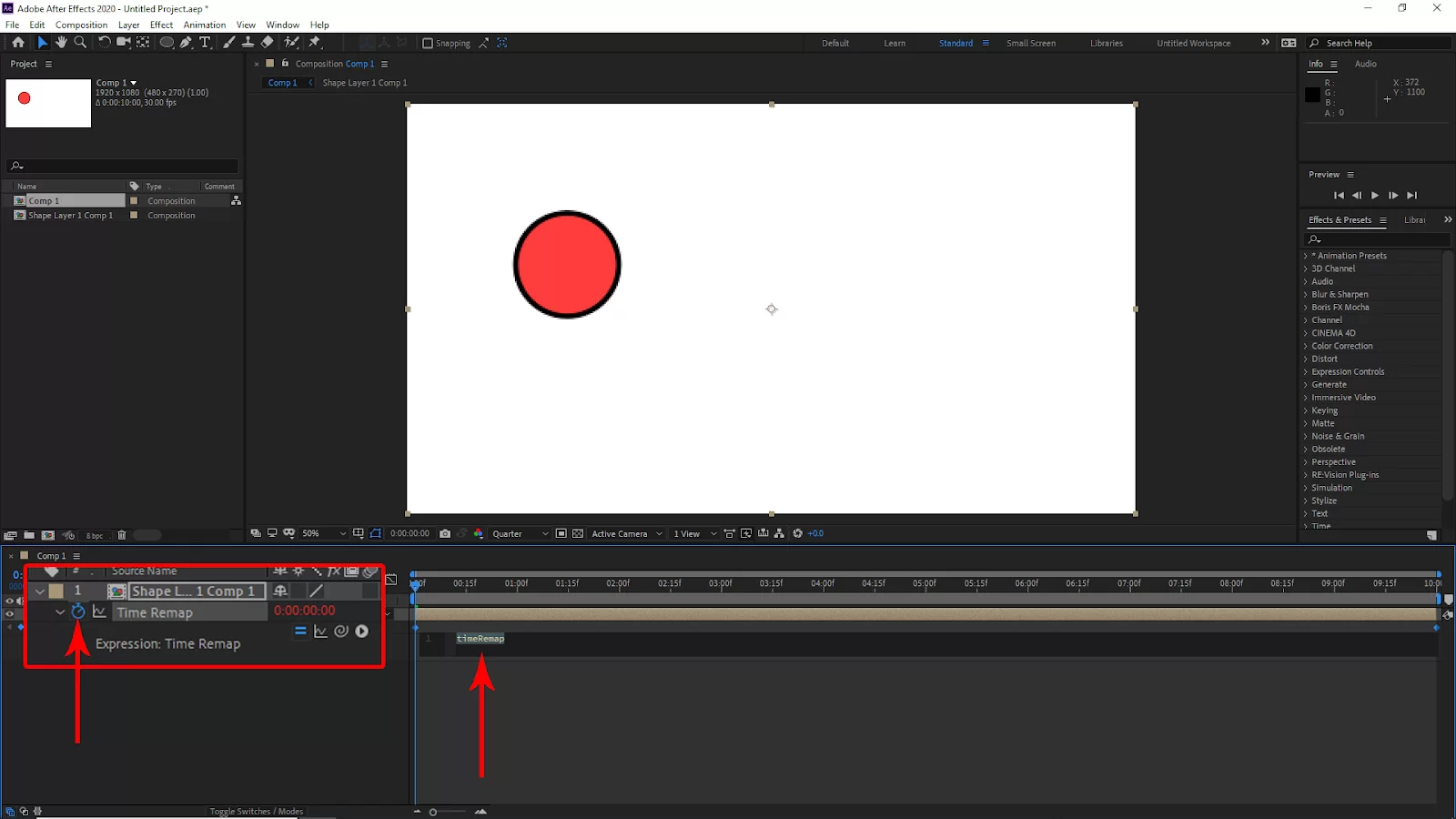Screen dimensions: 1456x819
Task: Select the Pan Behind anchor point tool
Action: [143, 43]
